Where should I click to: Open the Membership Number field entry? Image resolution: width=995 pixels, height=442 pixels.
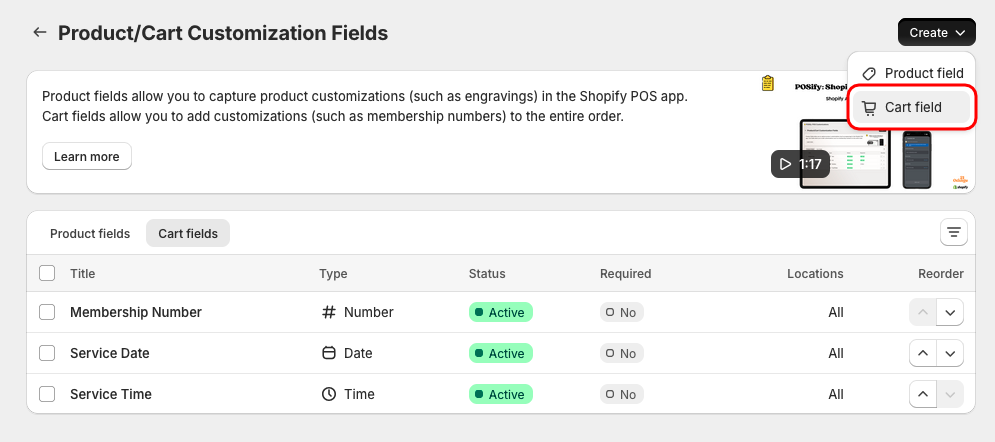tap(136, 312)
